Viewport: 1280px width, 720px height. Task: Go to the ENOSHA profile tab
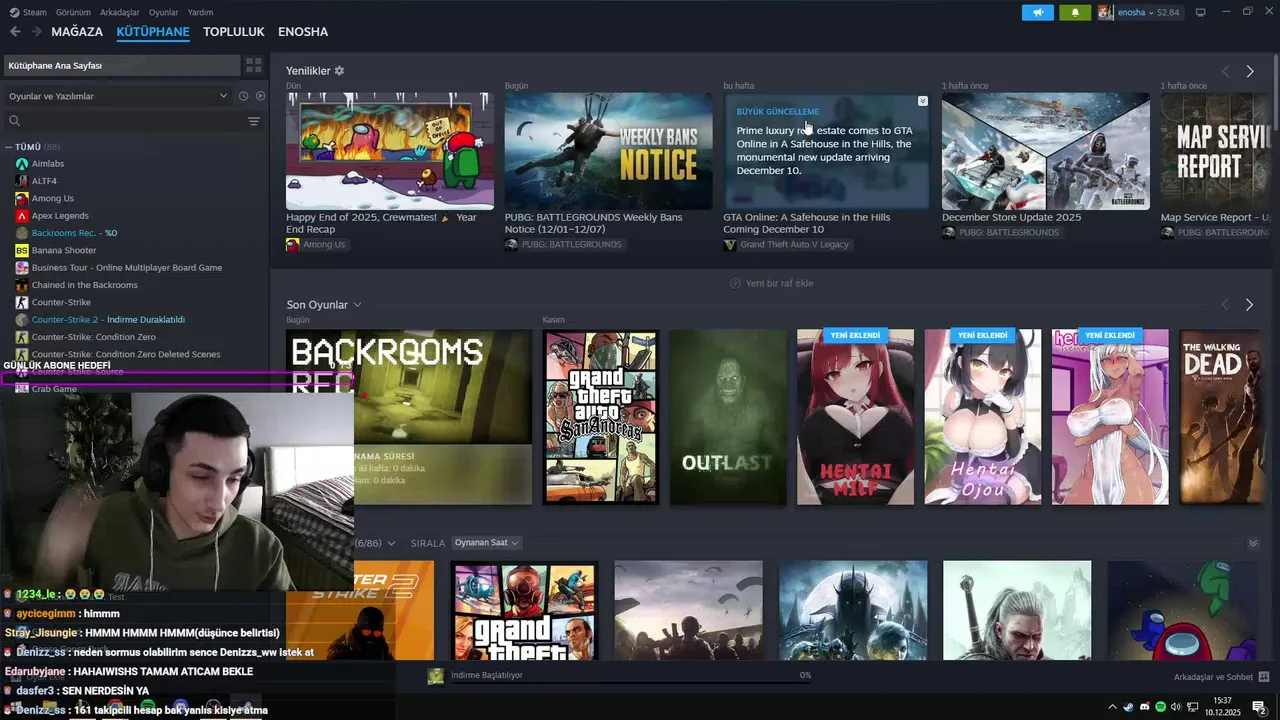click(303, 32)
